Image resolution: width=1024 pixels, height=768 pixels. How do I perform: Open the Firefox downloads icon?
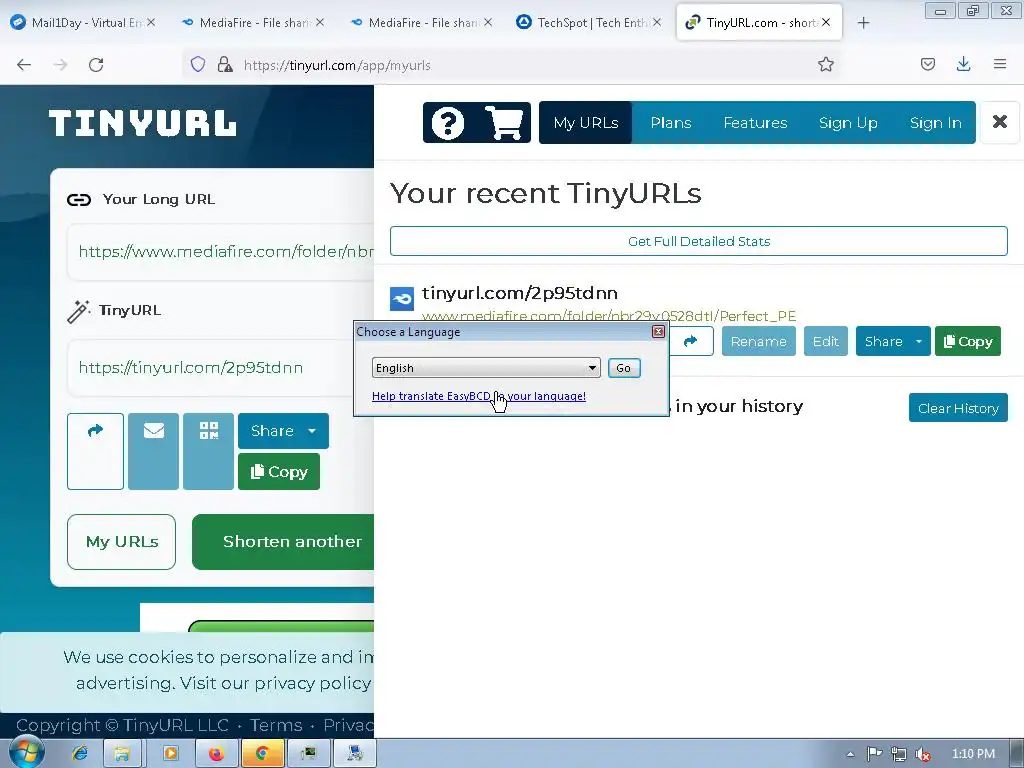[963, 64]
